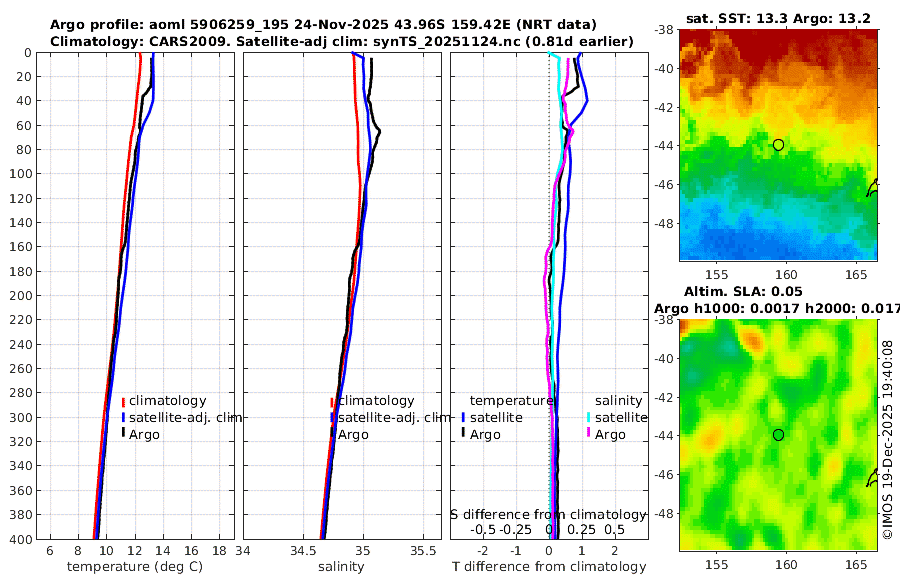The image size is (900, 580).
Task: Click black Argo legend marker in salinity plot
Action: (x=332, y=434)
